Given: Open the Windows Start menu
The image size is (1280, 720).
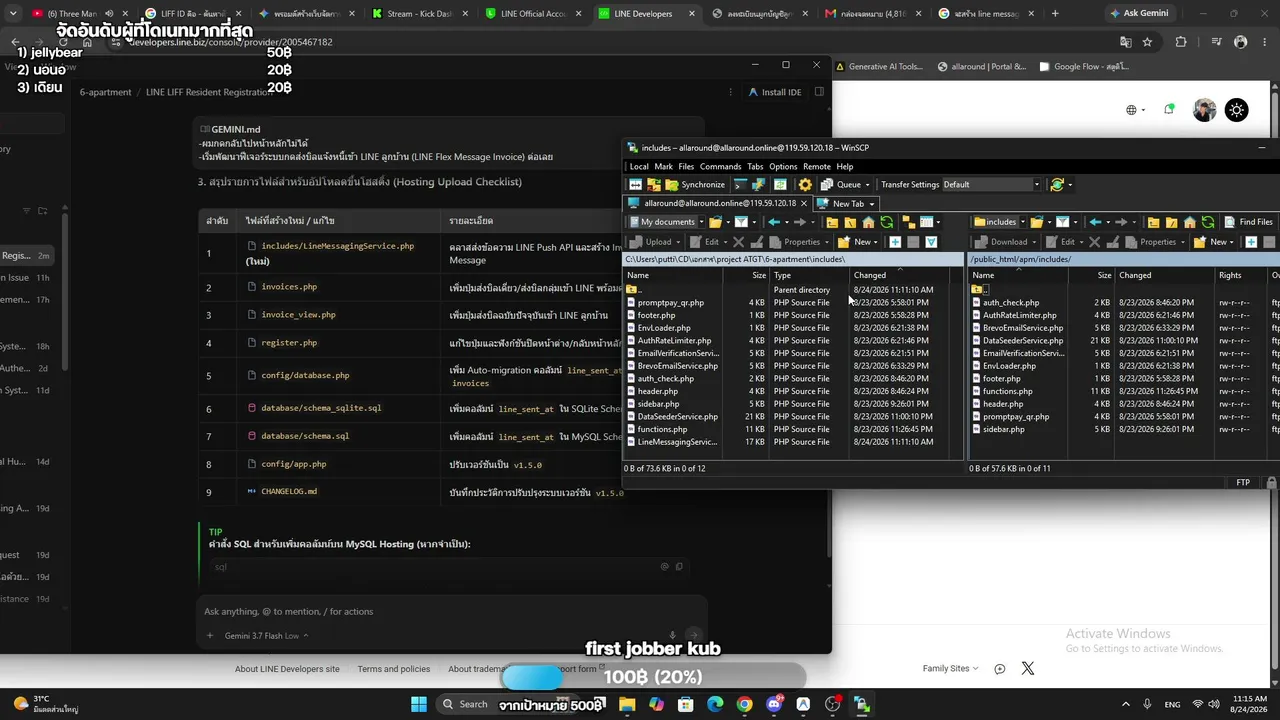Looking at the screenshot, I should point(419,704).
